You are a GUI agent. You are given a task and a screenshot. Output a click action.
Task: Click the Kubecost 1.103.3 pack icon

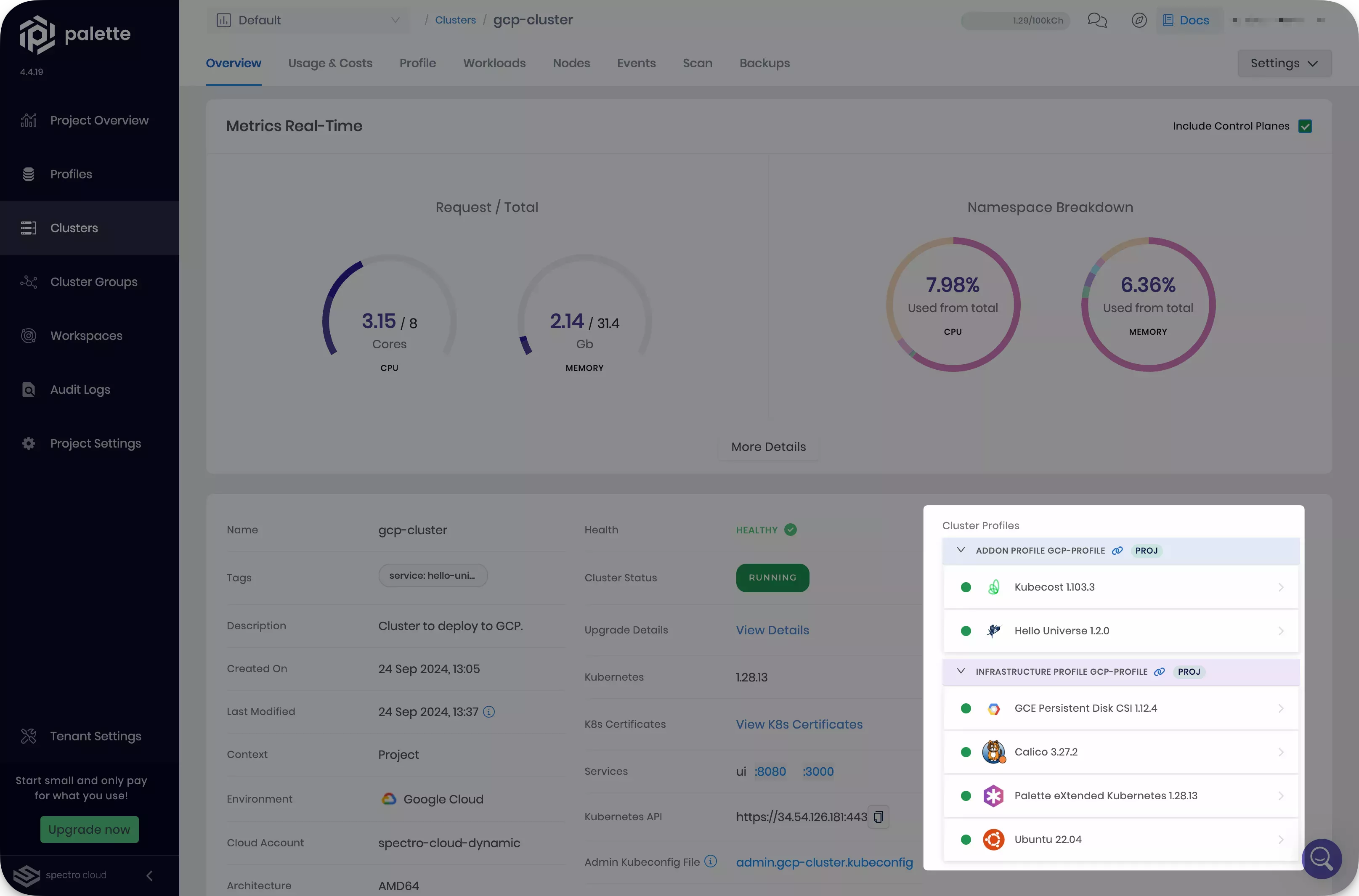pos(992,587)
